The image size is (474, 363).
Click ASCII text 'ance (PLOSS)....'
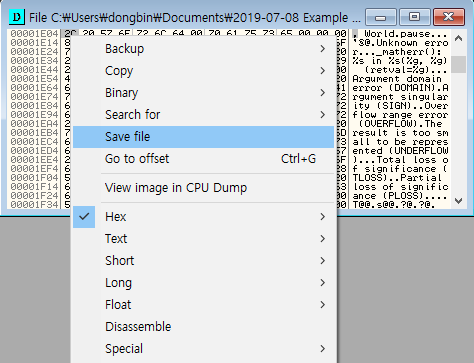(400, 196)
